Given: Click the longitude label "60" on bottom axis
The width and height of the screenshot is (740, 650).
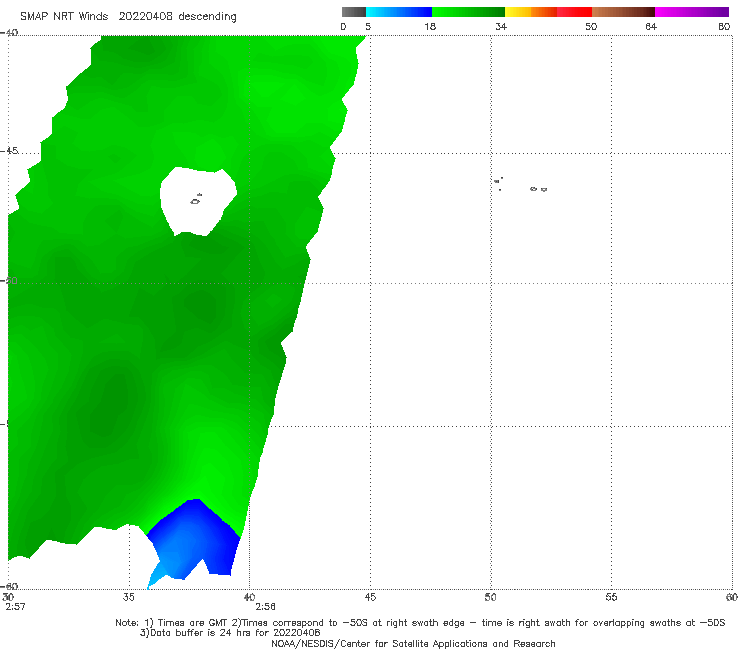Looking at the screenshot, I should 732,597.
